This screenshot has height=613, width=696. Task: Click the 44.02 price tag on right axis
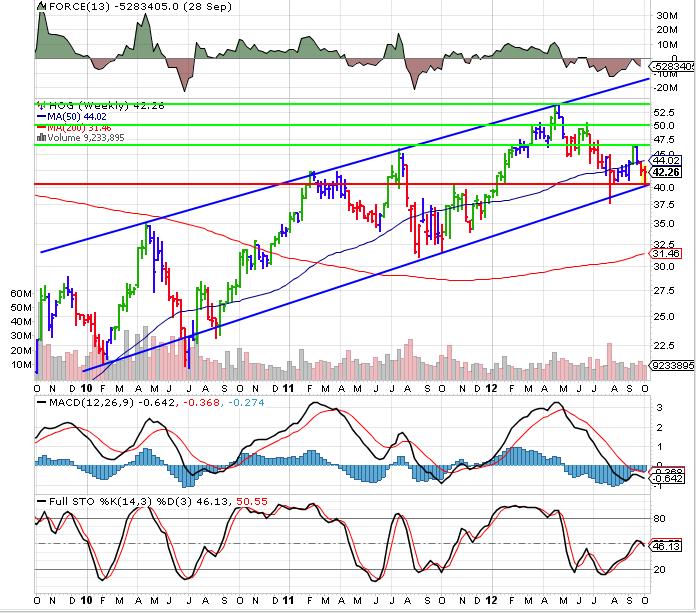pyautogui.click(x=667, y=161)
